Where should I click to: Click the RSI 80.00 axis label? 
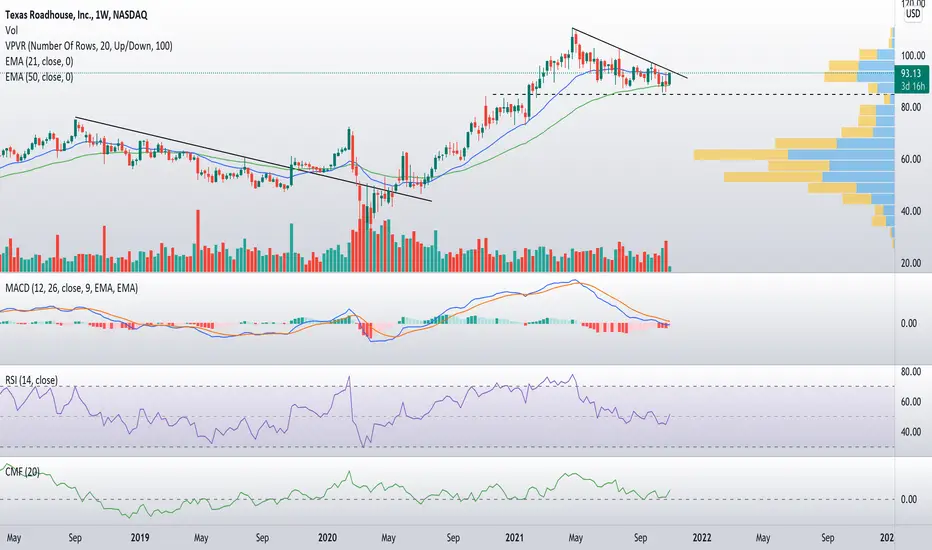point(911,372)
